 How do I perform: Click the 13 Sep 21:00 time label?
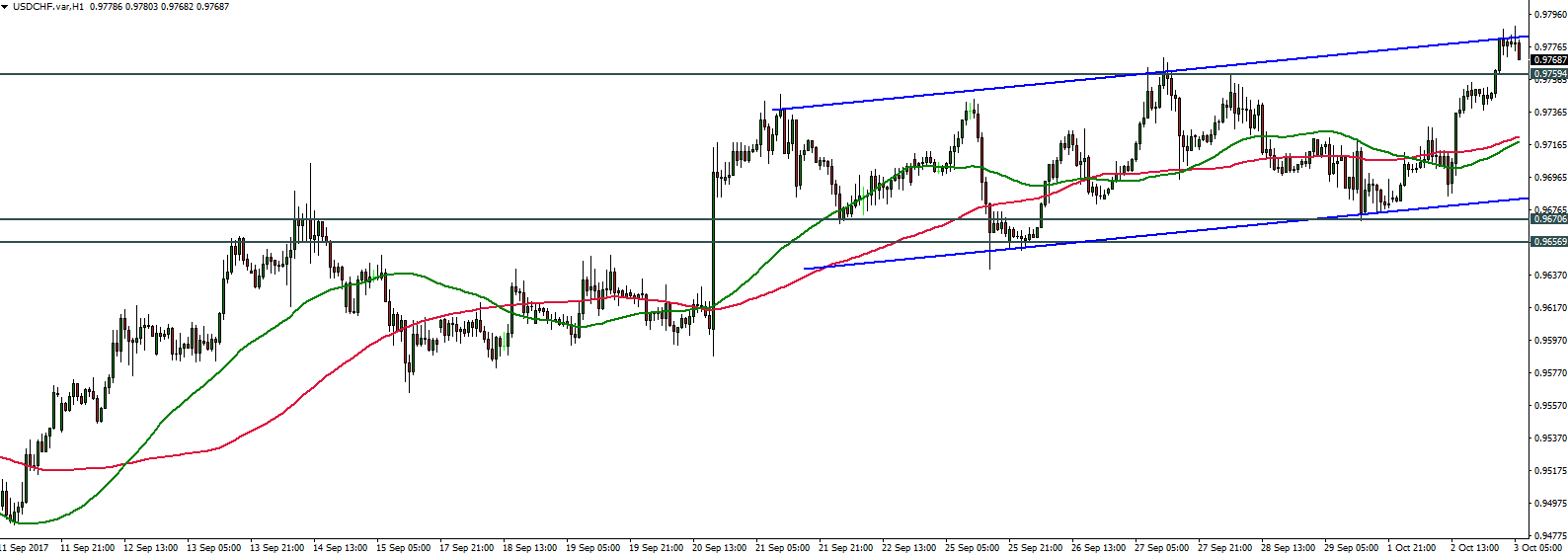point(276,548)
